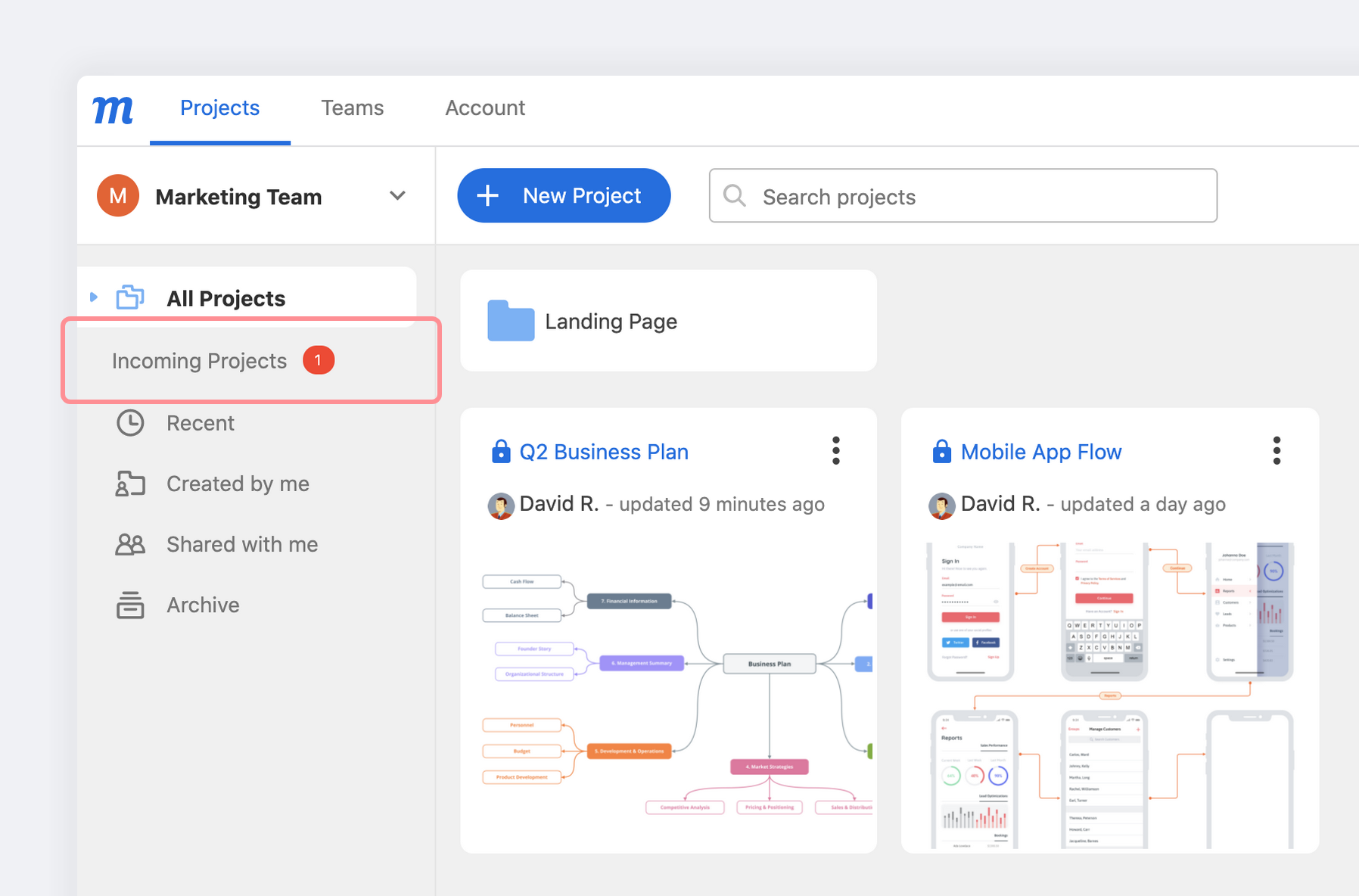Toggle the lock on Q2 Business Plan
The width and height of the screenshot is (1359, 896).
tap(501, 451)
